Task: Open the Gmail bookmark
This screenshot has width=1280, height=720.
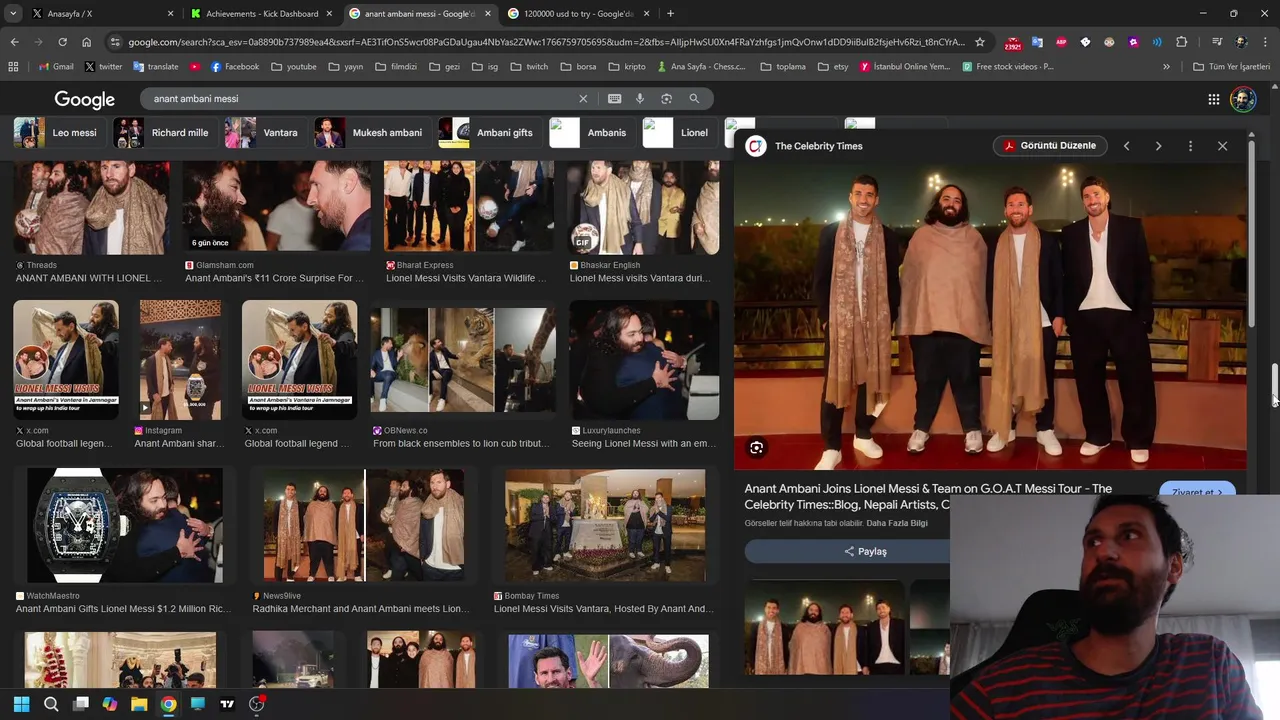Action: click(x=56, y=67)
